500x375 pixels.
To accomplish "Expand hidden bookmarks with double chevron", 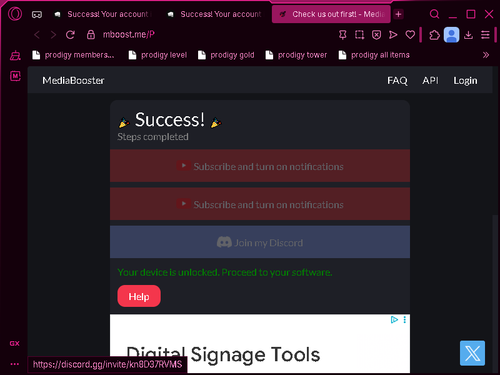I will click(486, 55).
